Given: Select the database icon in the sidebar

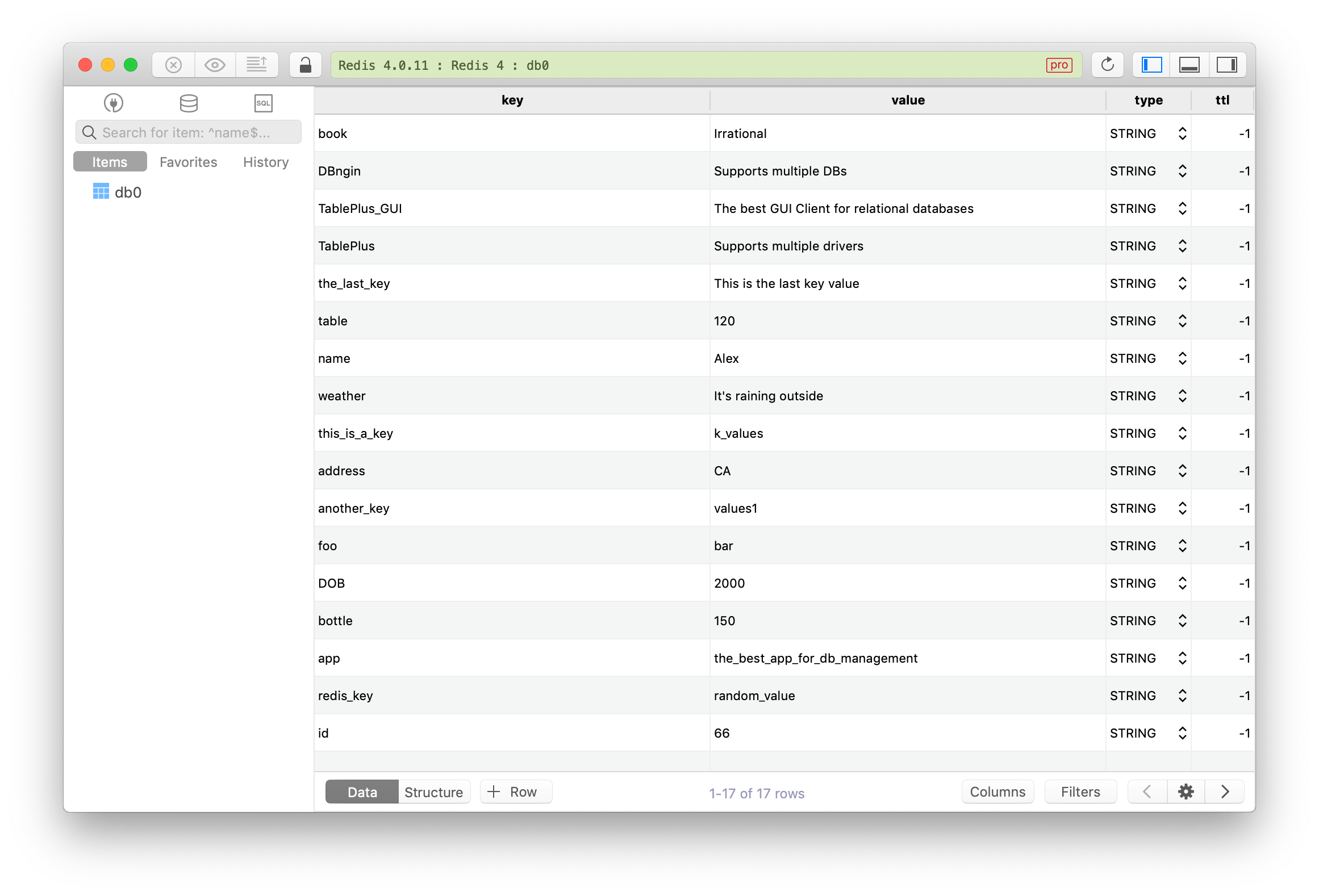Looking at the screenshot, I should coord(188,103).
